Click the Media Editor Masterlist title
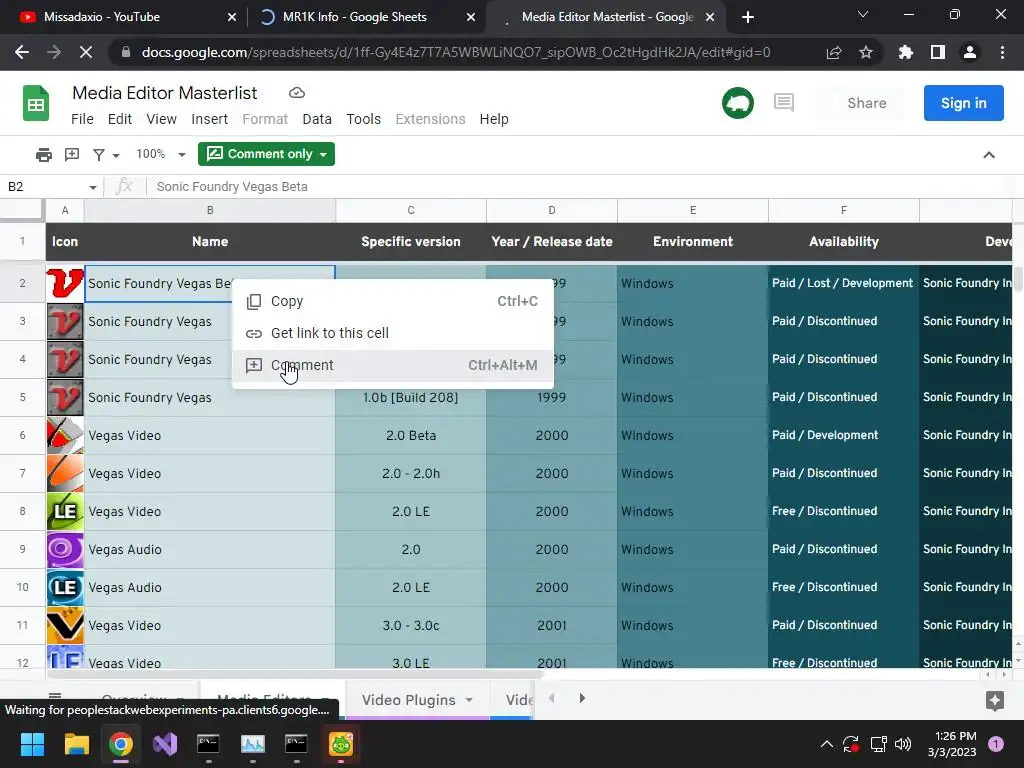 165,93
